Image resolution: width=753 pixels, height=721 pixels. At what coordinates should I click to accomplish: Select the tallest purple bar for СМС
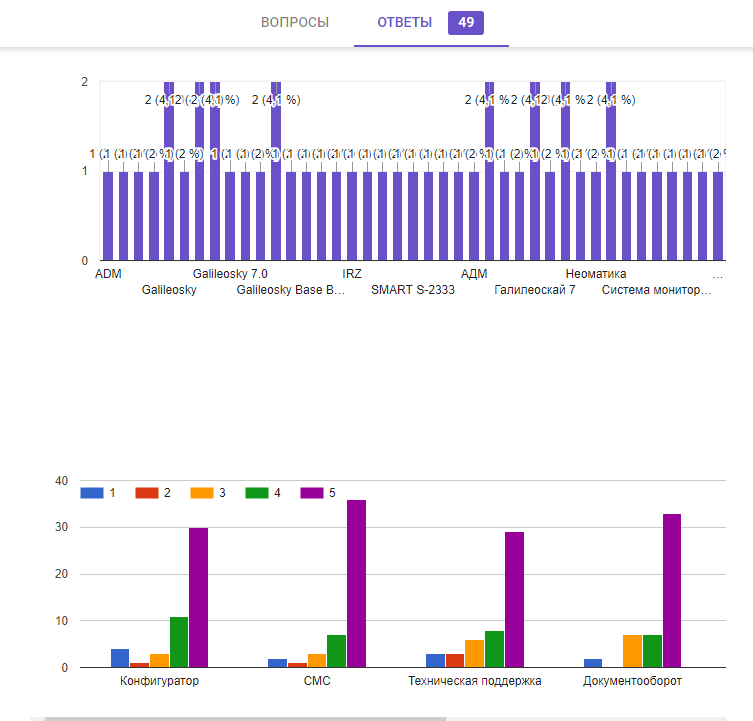pos(356,583)
